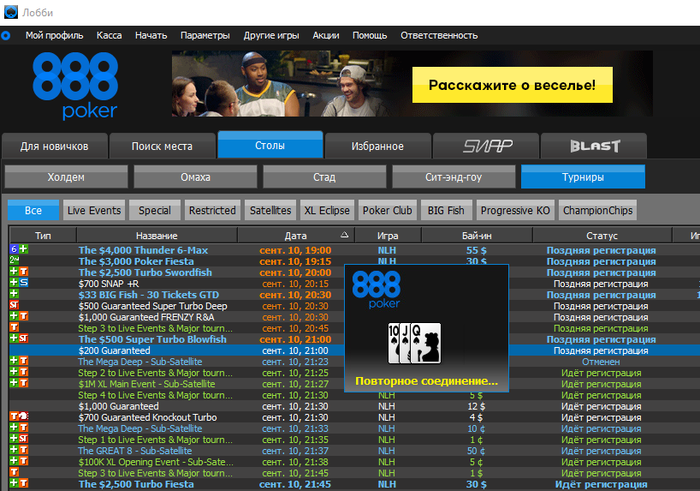Click the type icon of $1,000 Guaranteed FRENZY R&A
Viewport: 700px width, 491px height.
coord(19,316)
